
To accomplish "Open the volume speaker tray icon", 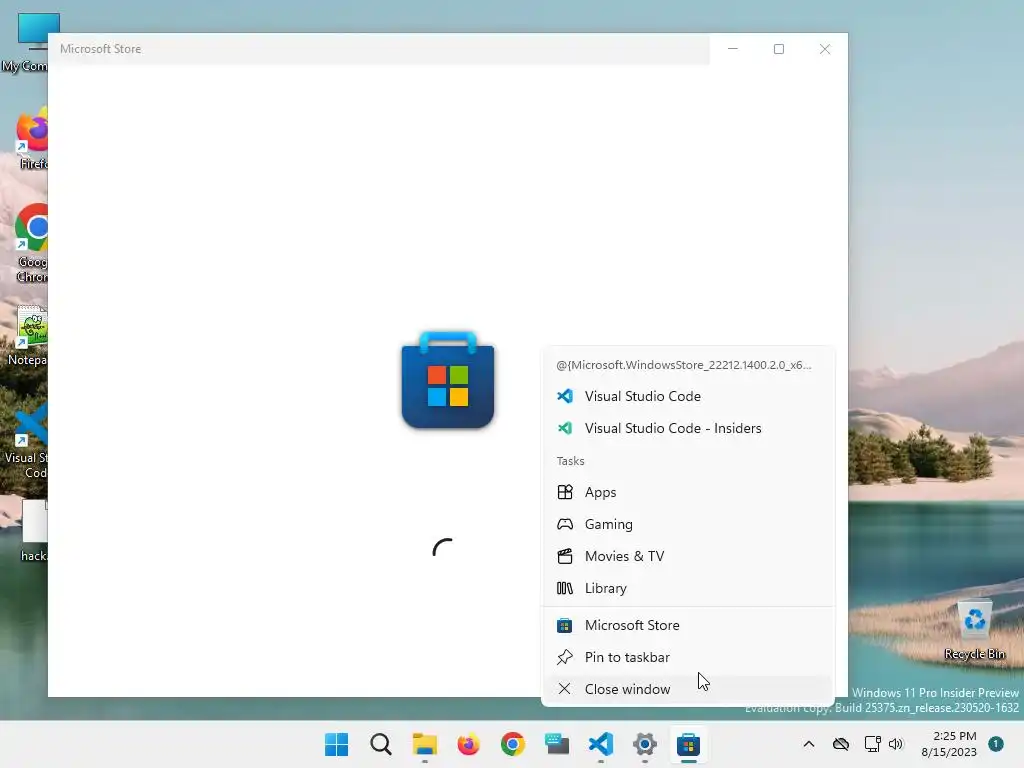I will point(896,744).
